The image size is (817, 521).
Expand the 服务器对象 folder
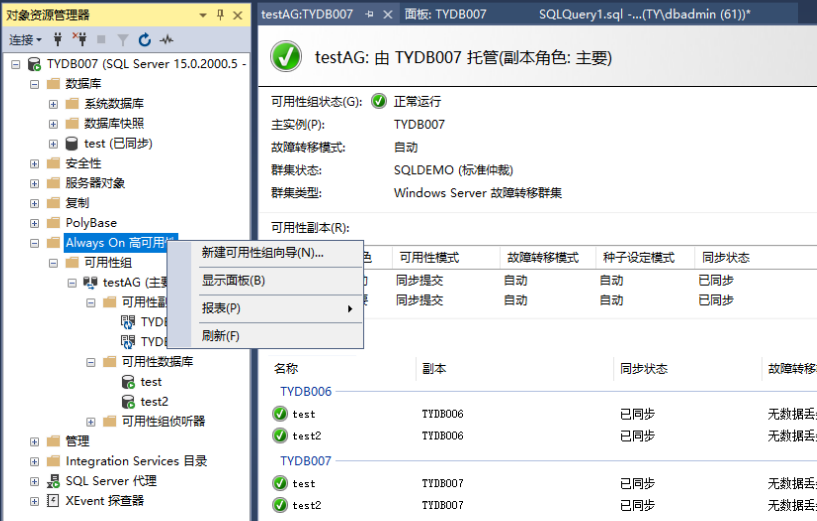tap(34, 183)
